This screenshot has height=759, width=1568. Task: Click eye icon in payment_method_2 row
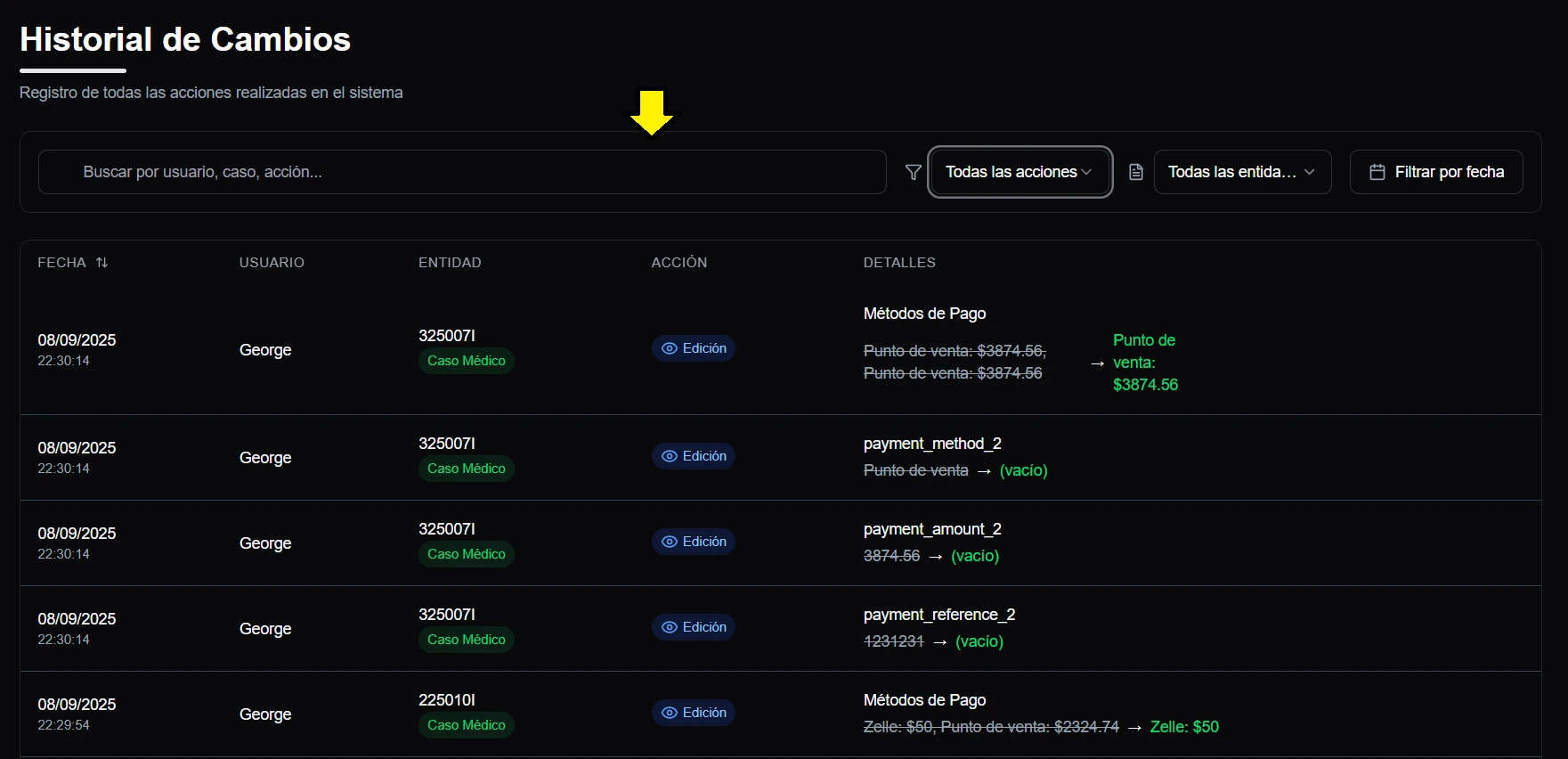(670, 456)
